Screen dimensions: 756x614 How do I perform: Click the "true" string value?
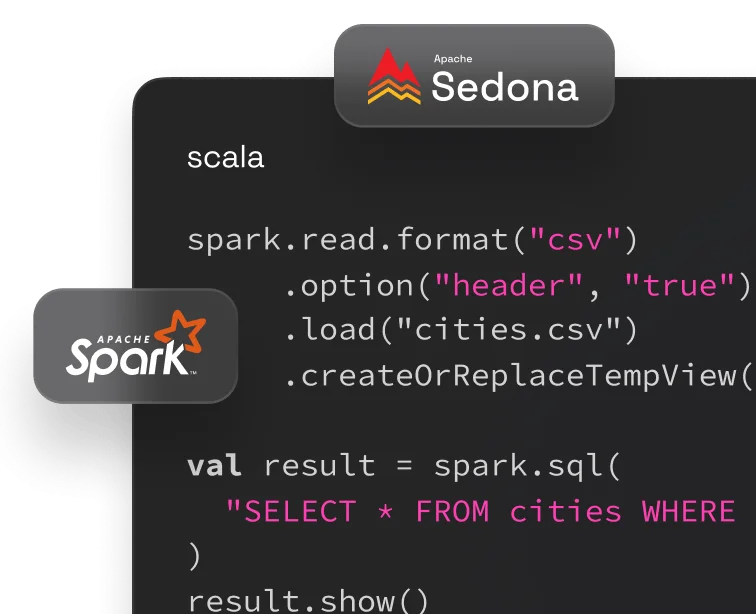[680, 286]
